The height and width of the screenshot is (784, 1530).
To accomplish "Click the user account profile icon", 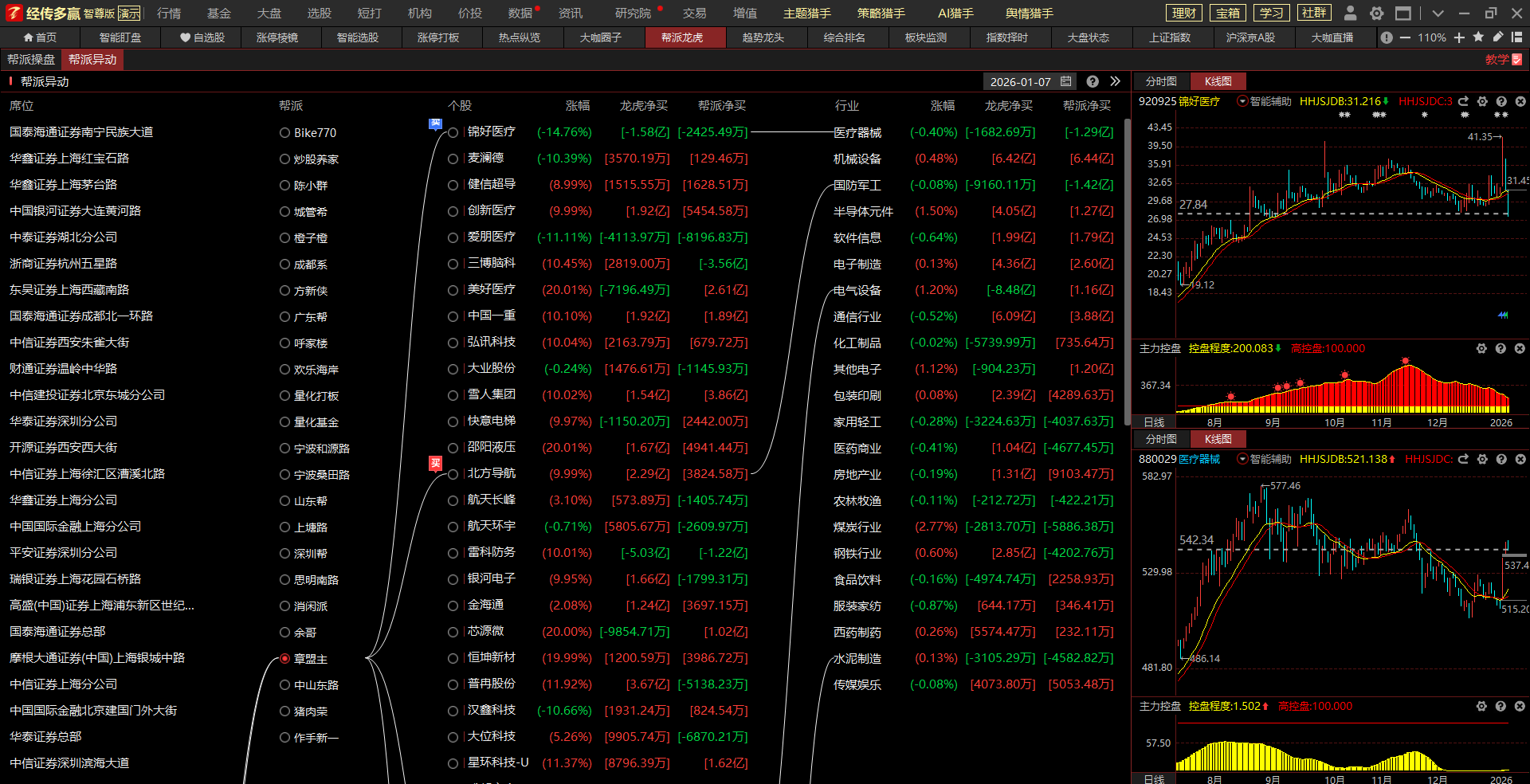I will pos(1350,13).
